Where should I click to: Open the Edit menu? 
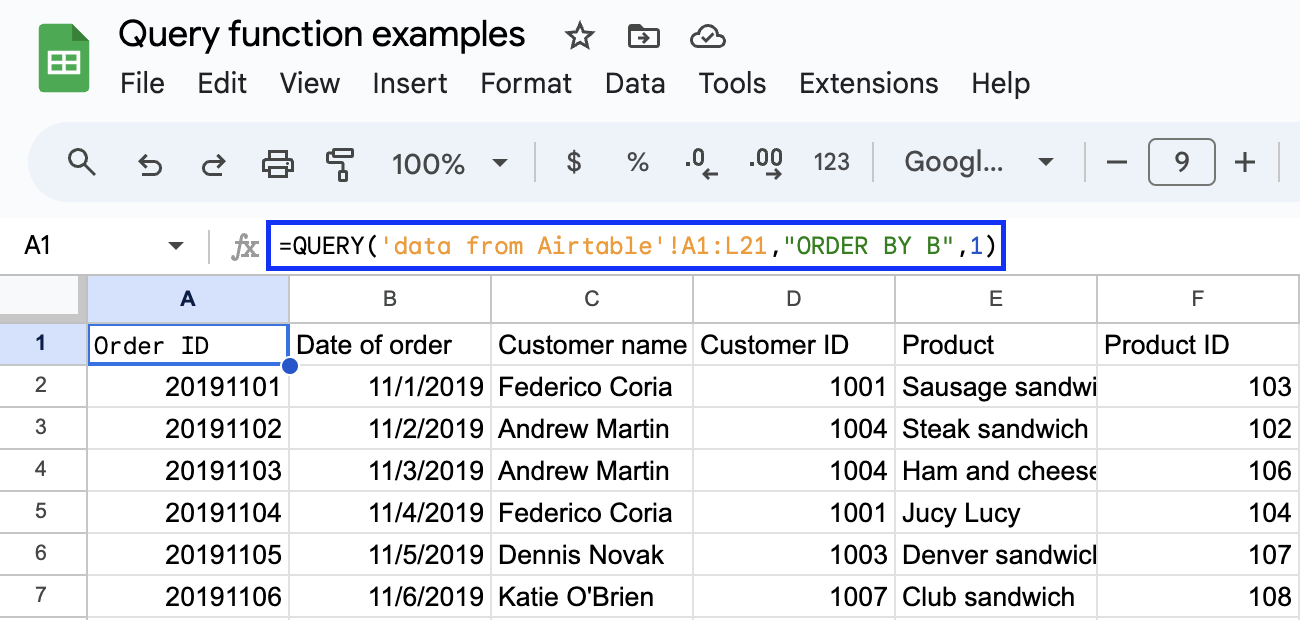point(222,83)
